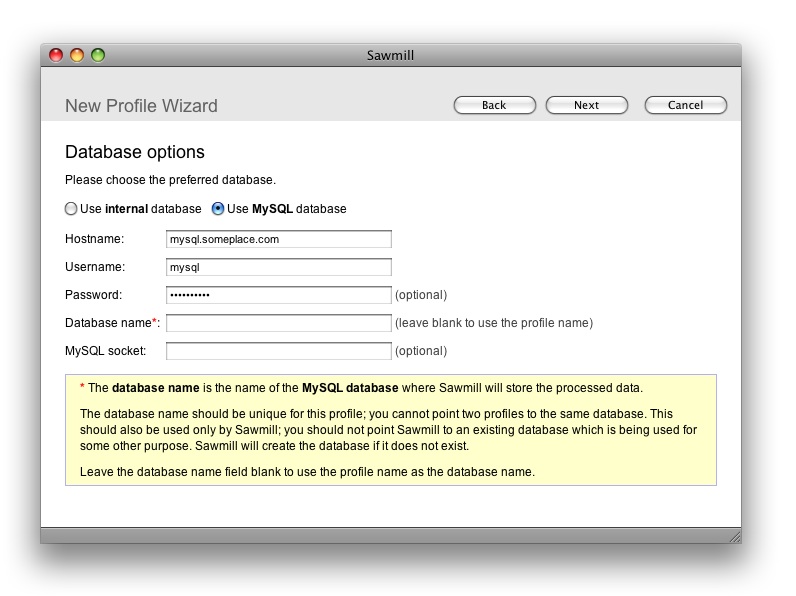The image size is (796, 596).
Task: Click the 'leave blank to use the profile name' hint
Action: 494,323
